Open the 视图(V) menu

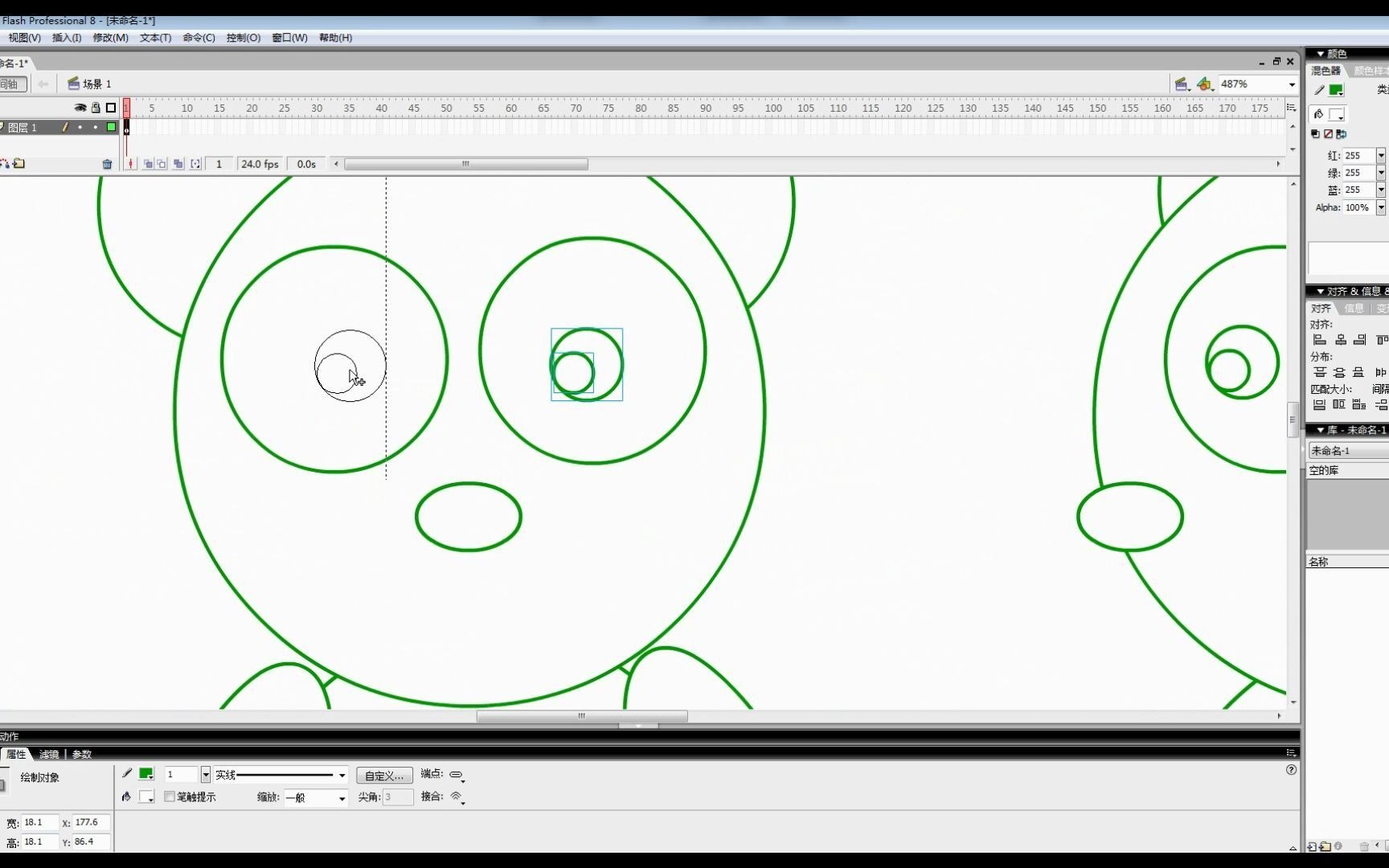(x=24, y=38)
